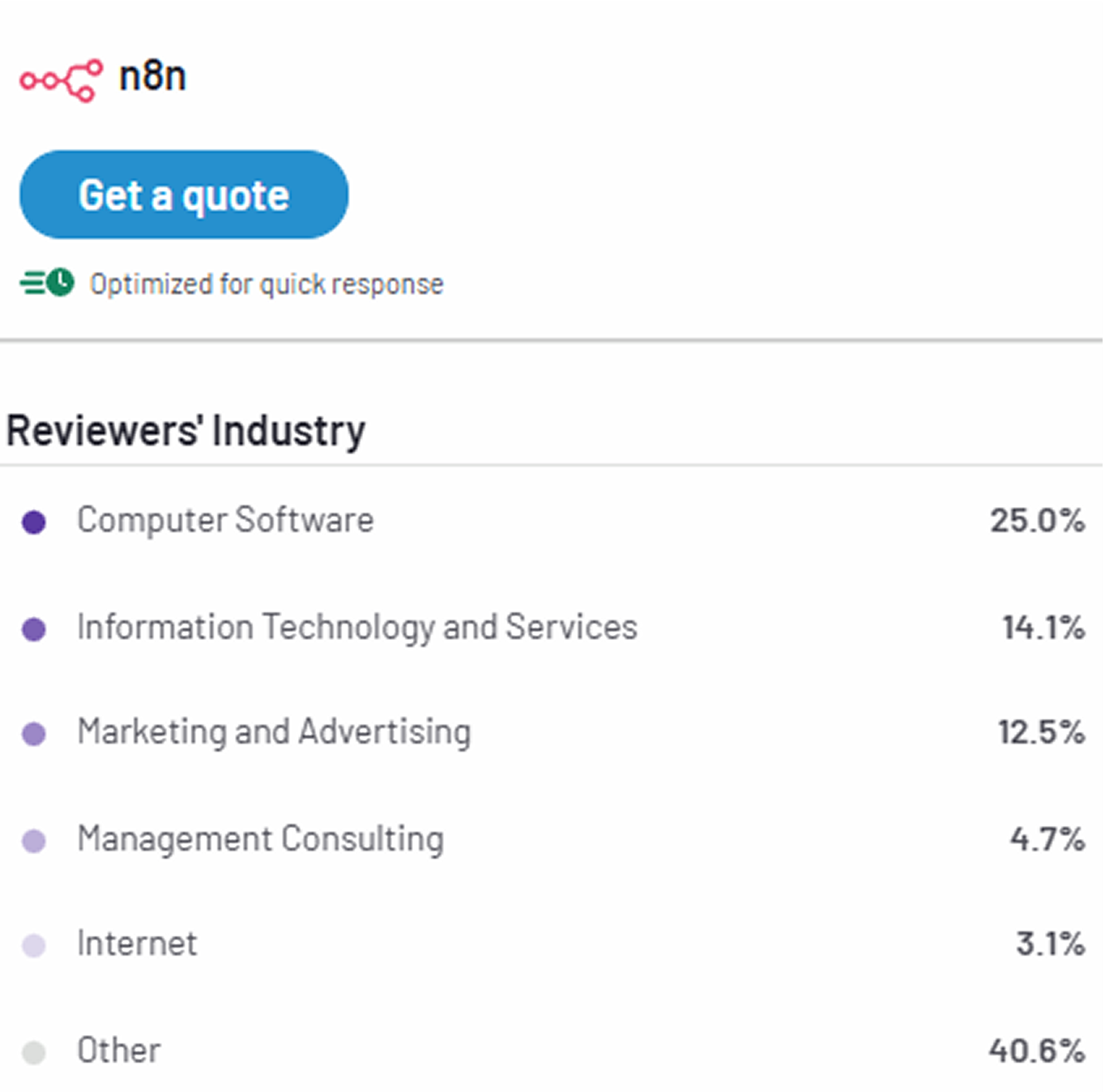Viewport: 1103px width, 1092px height.
Task: Select the Management Consulting label
Action: 261,839
